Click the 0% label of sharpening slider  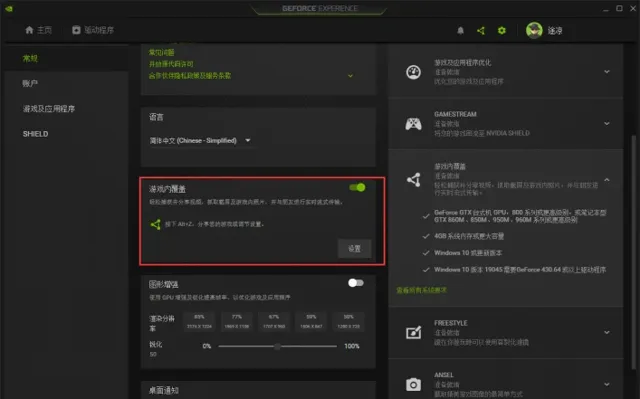click(x=207, y=346)
